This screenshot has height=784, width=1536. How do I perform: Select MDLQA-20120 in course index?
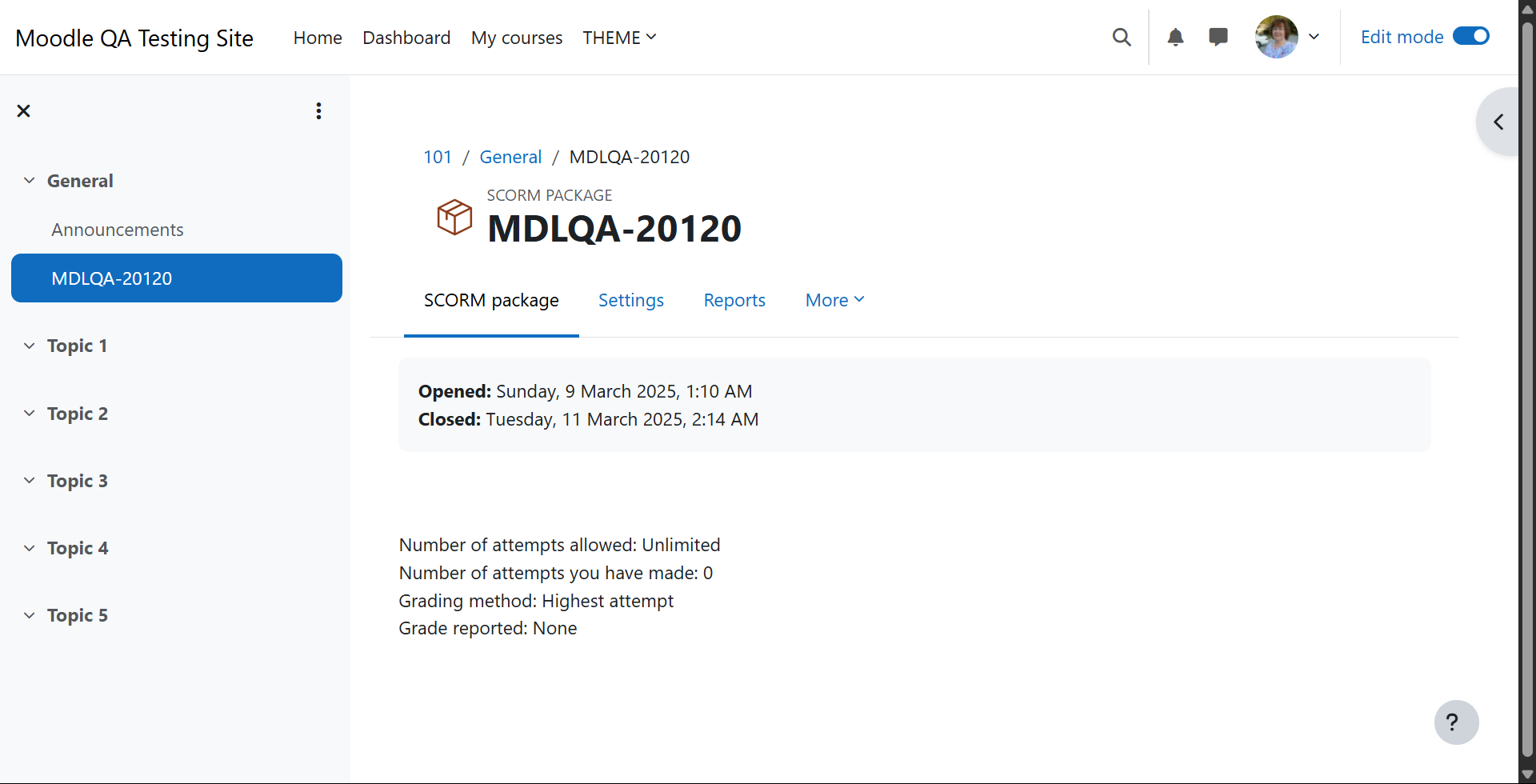point(177,278)
